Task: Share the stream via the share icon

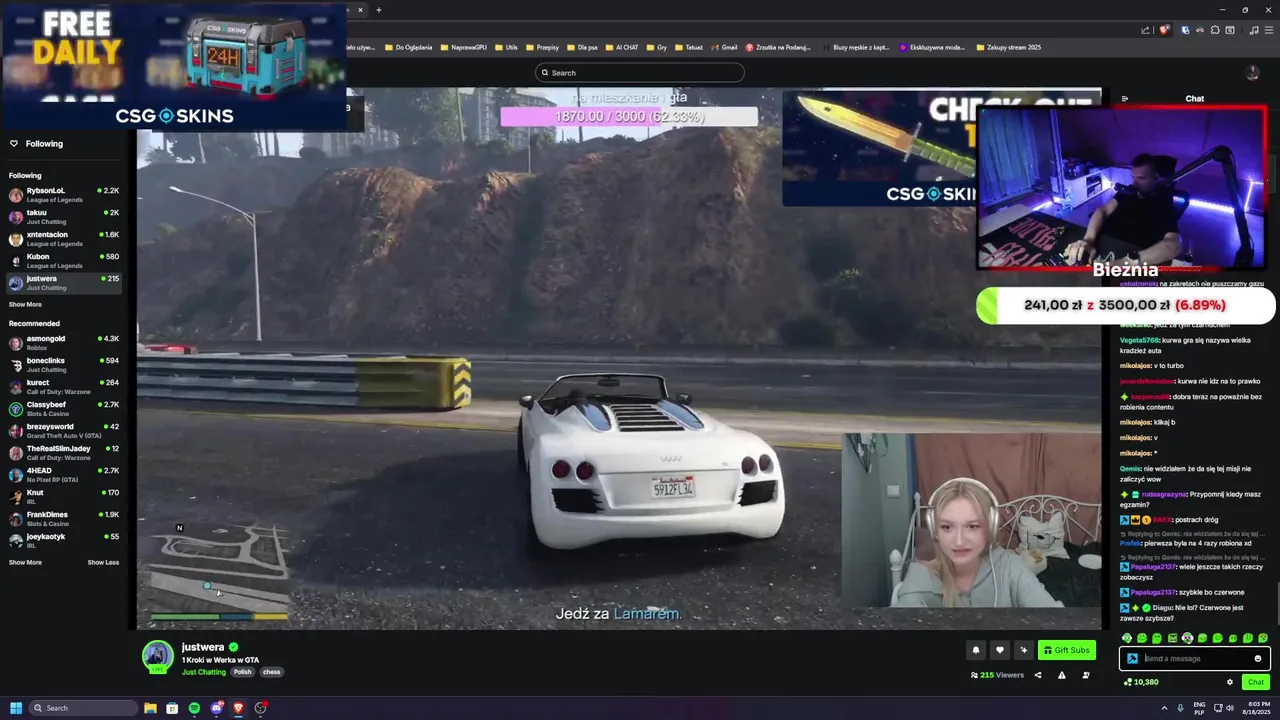Action: [x=1037, y=675]
